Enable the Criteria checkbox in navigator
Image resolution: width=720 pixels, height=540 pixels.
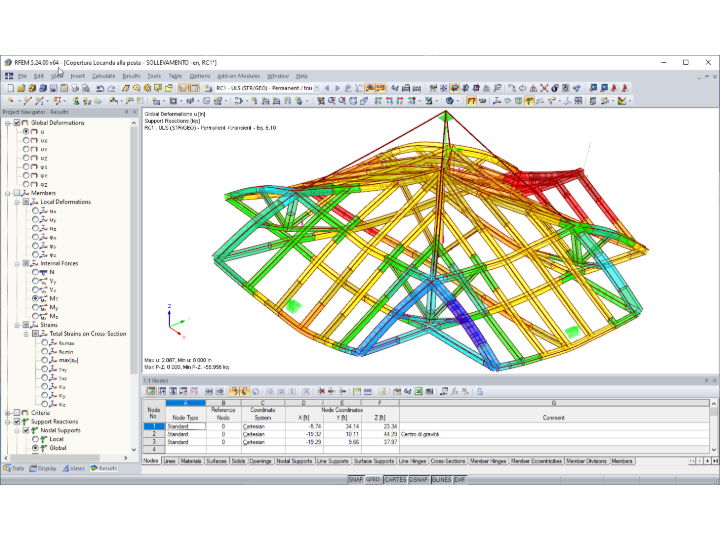click(x=17, y=412)
